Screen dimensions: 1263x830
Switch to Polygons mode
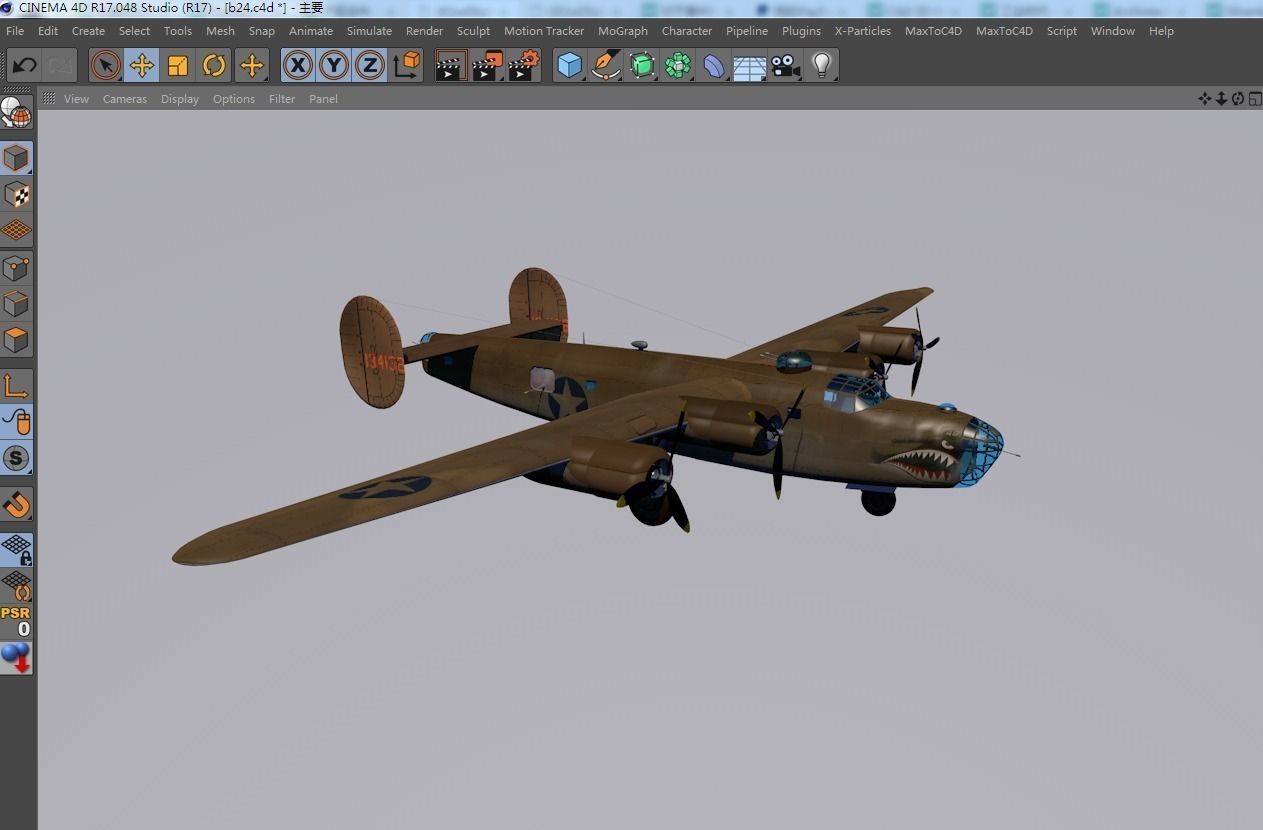16,339
